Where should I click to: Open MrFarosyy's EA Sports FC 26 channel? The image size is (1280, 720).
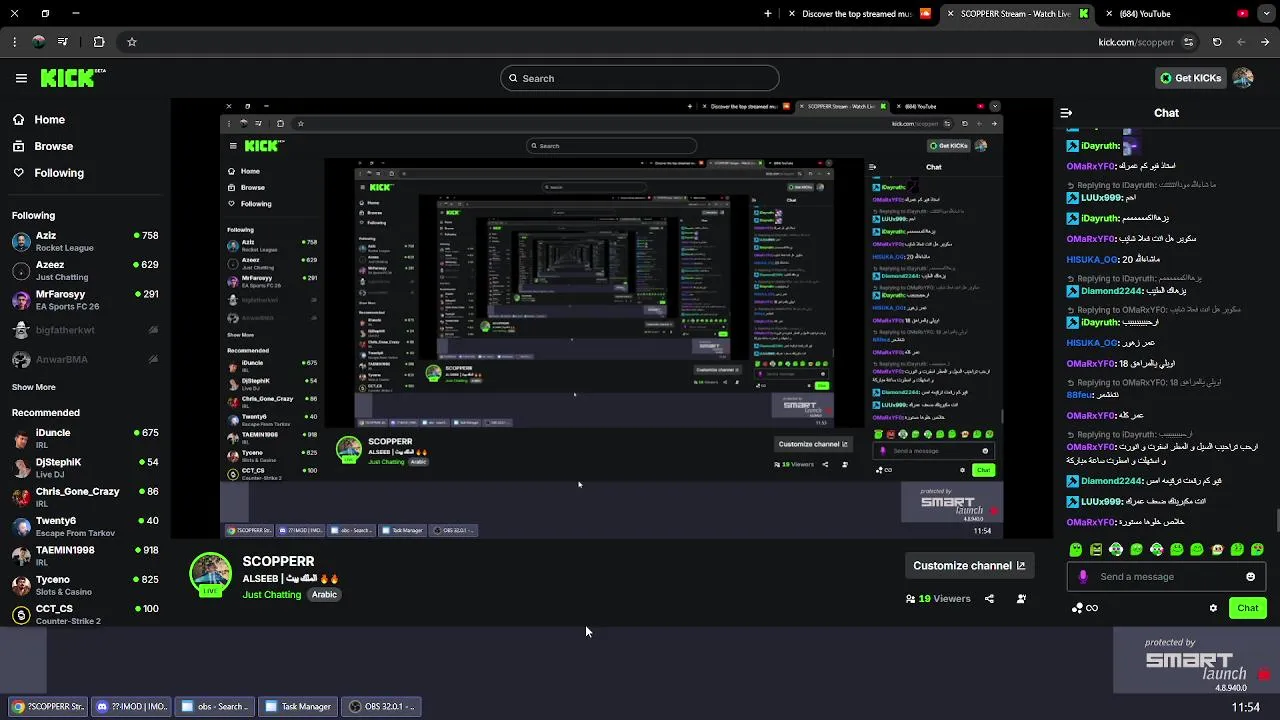coord(85,300)
